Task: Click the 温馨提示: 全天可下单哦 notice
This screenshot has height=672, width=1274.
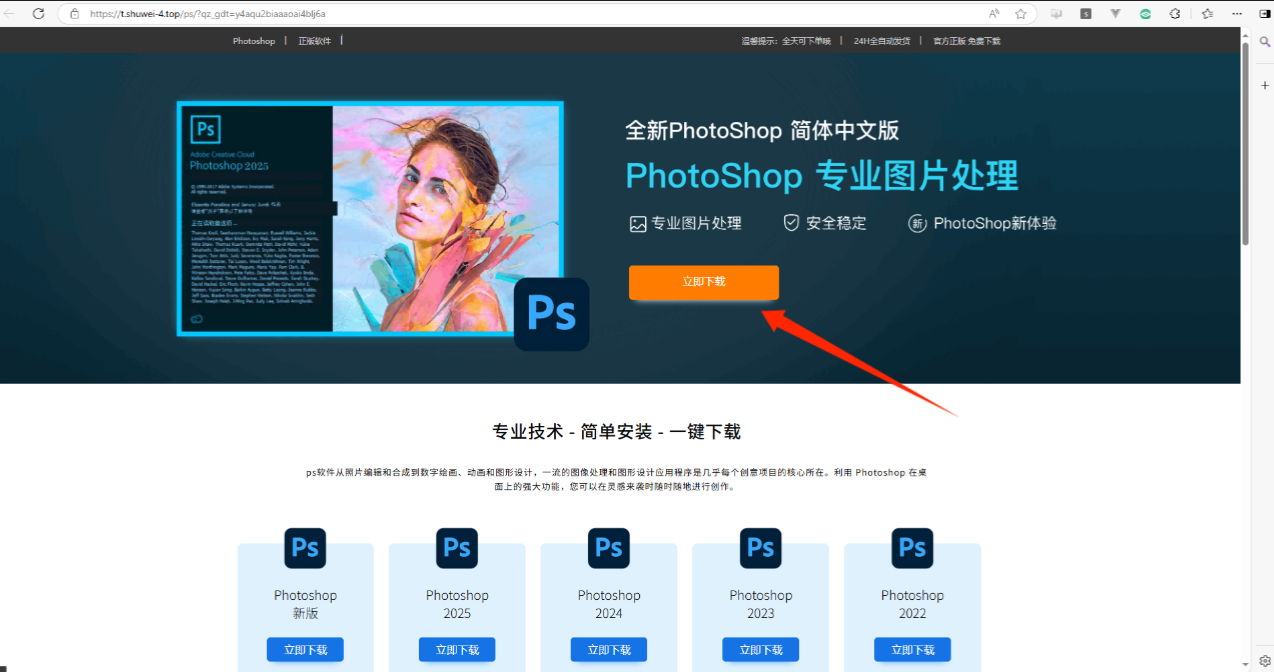Action: tap(786, 41)
